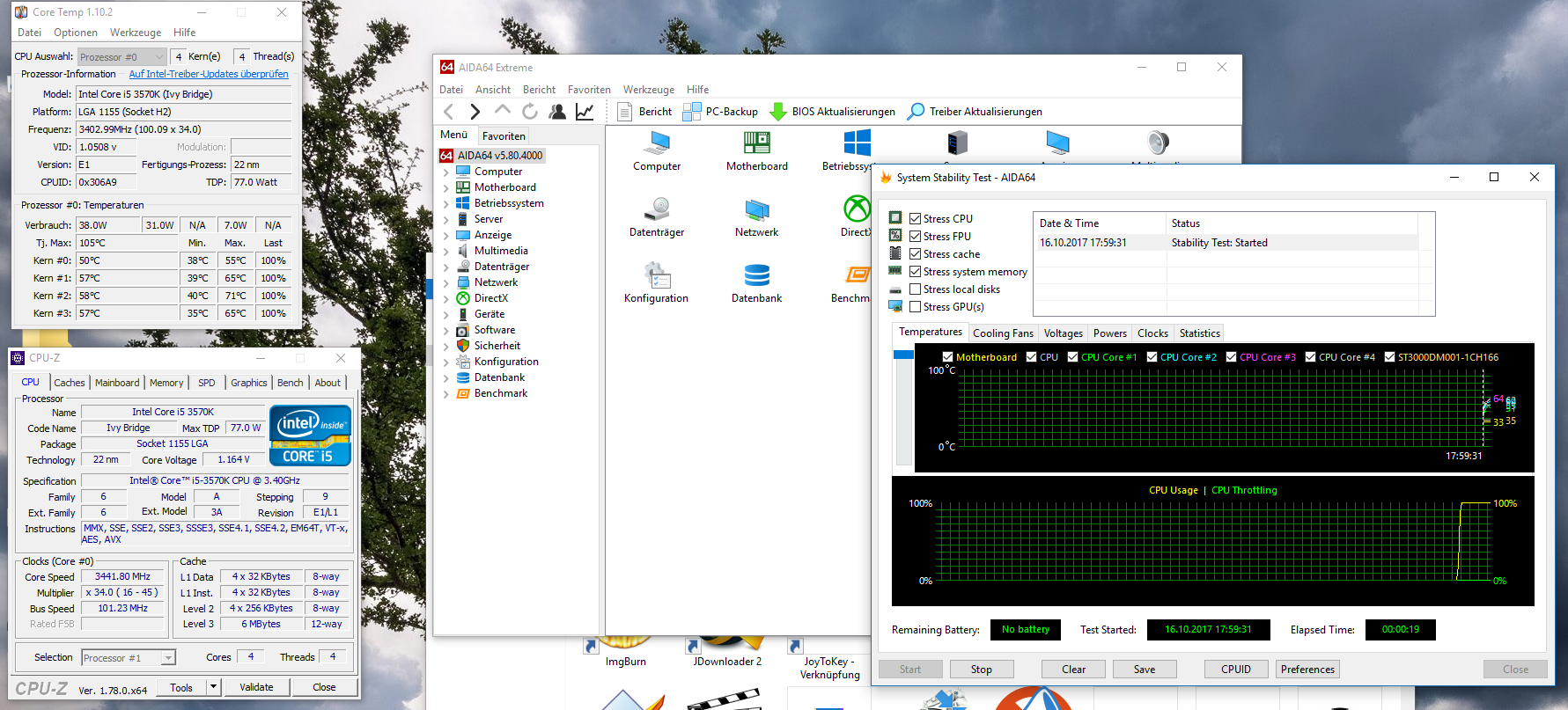This screenshot has height=710, width=1568.
Task: Open Werkzeuge menu in Core Temp
Action: tap(136, 33)
